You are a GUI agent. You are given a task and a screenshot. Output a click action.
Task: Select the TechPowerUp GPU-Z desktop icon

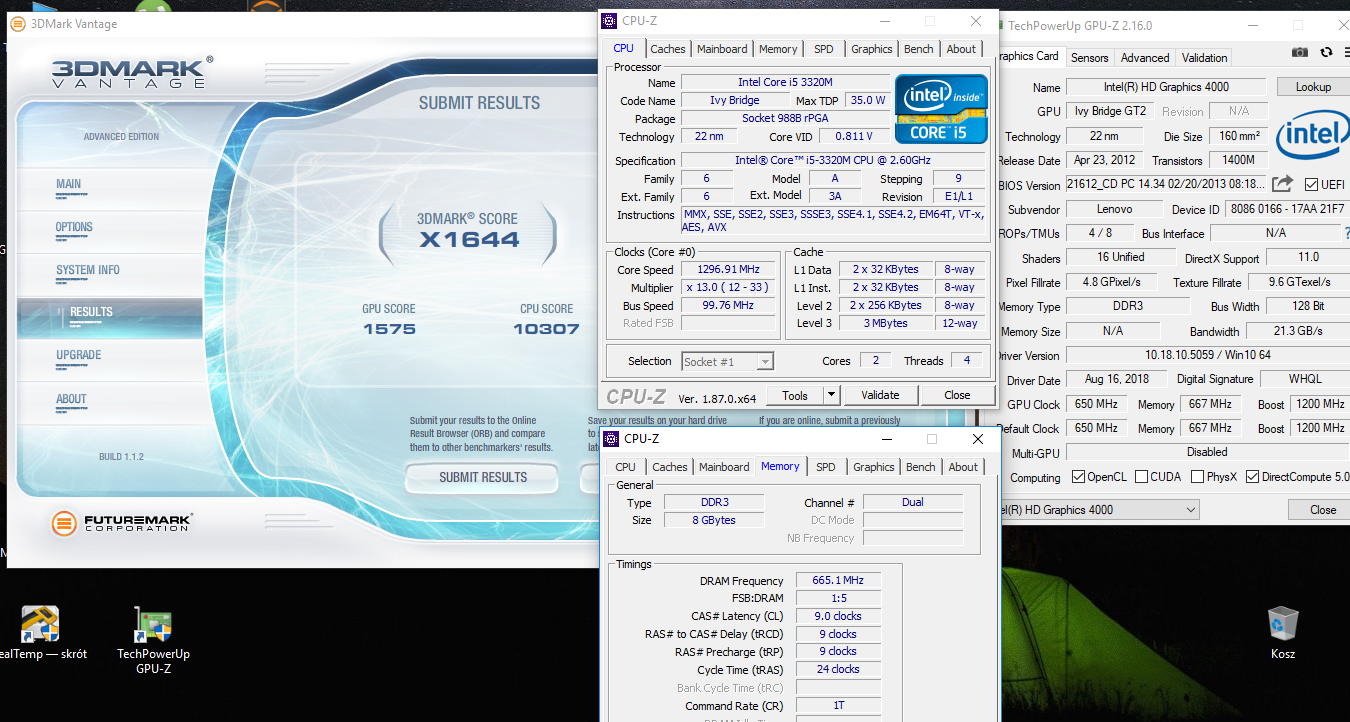pos(153,640)
